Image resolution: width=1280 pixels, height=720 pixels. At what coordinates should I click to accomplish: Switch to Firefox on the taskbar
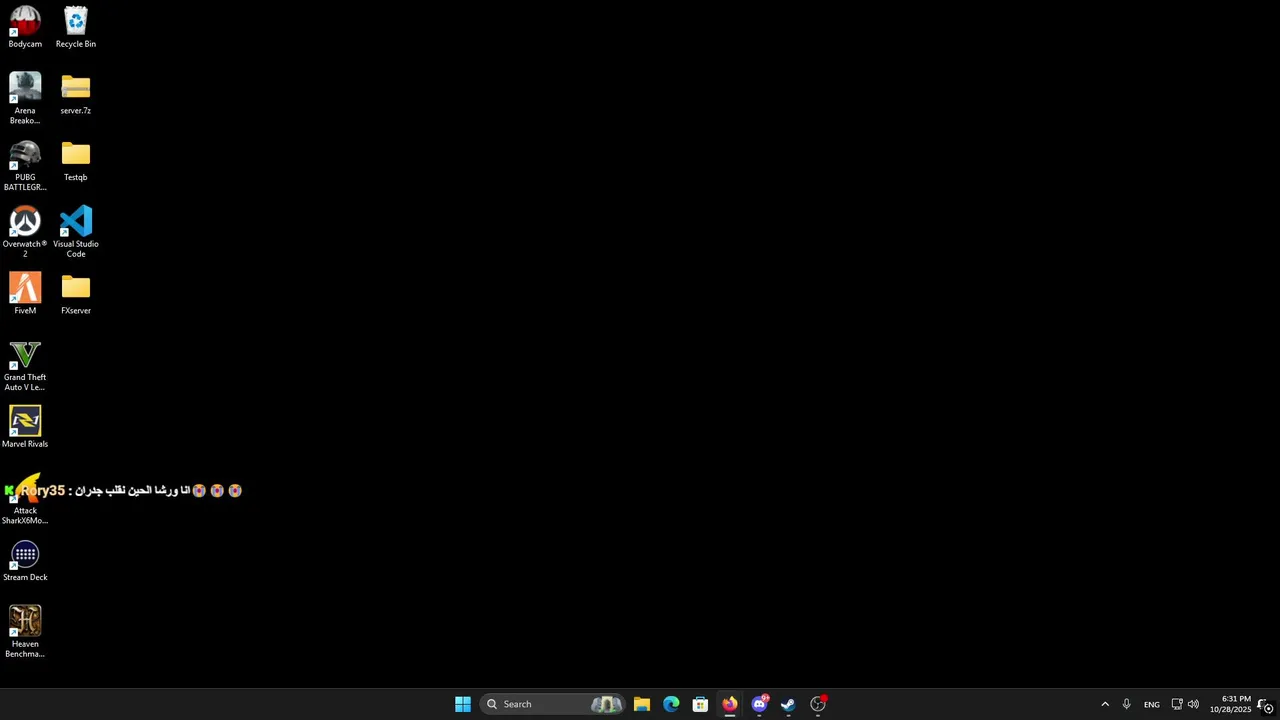[730, 704]
